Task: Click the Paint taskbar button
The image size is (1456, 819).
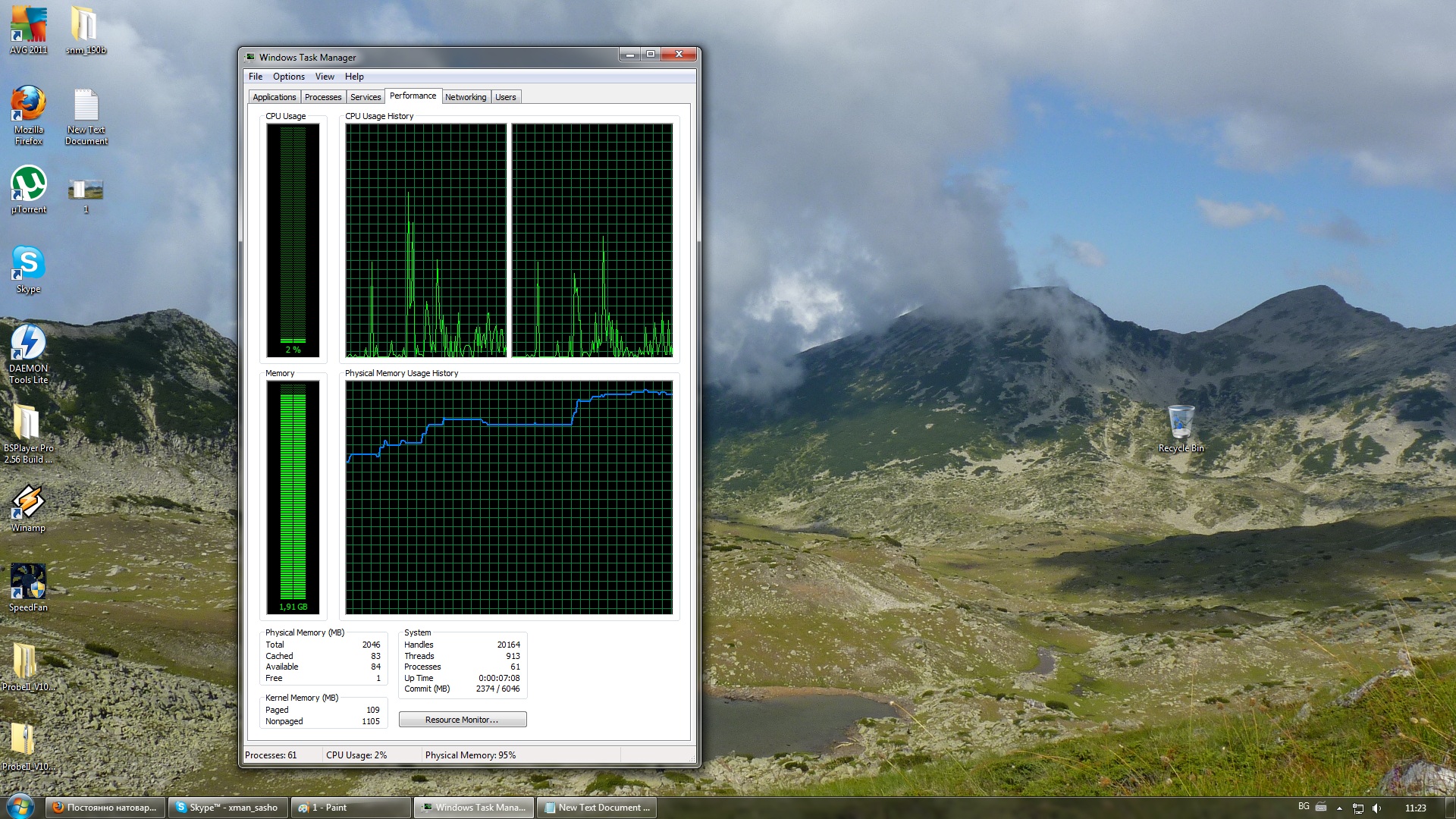Action: pyautogui.click(x=350, y=808)
